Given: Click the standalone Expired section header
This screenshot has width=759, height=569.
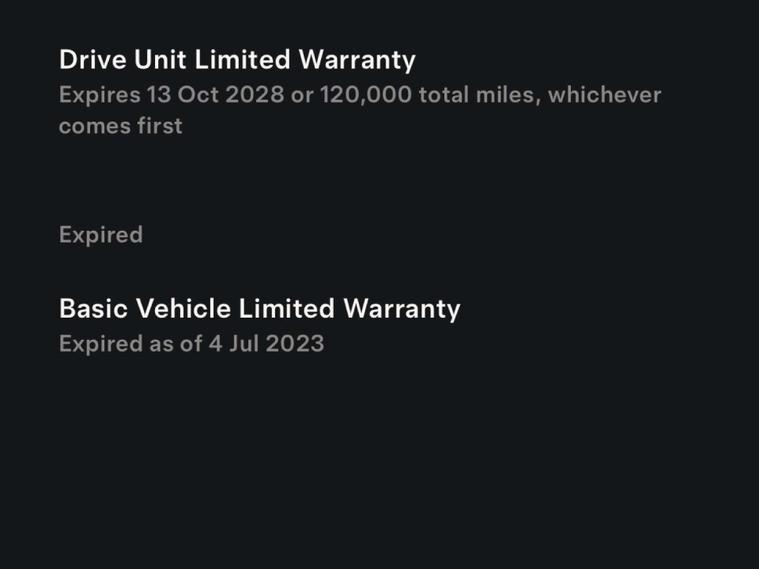Looking at the screenshot, I should (101, 235).
